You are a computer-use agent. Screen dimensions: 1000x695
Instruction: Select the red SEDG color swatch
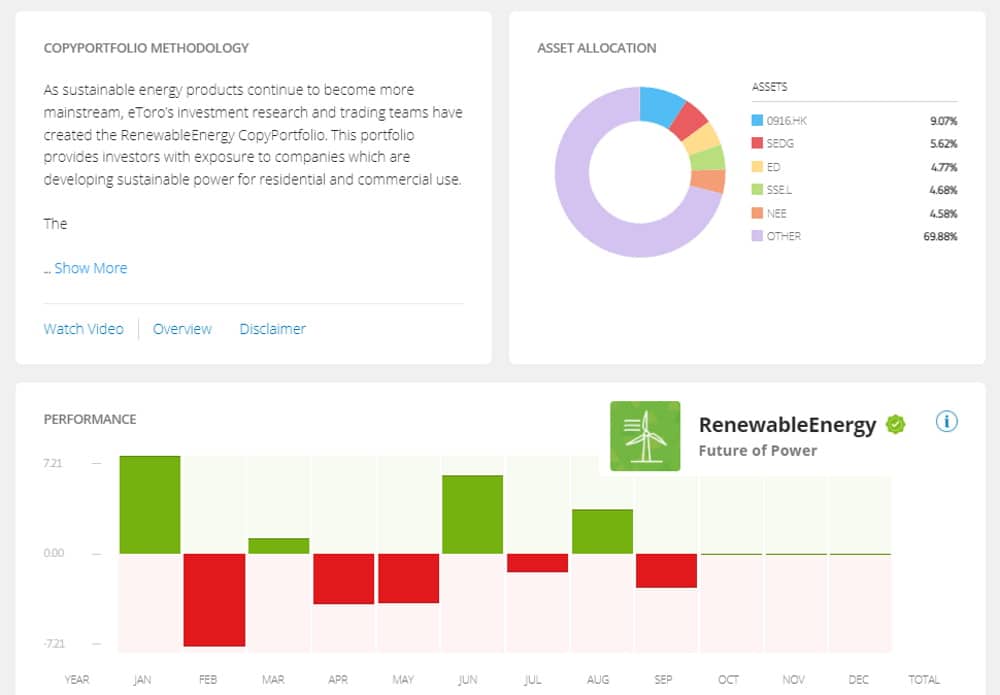757,143
